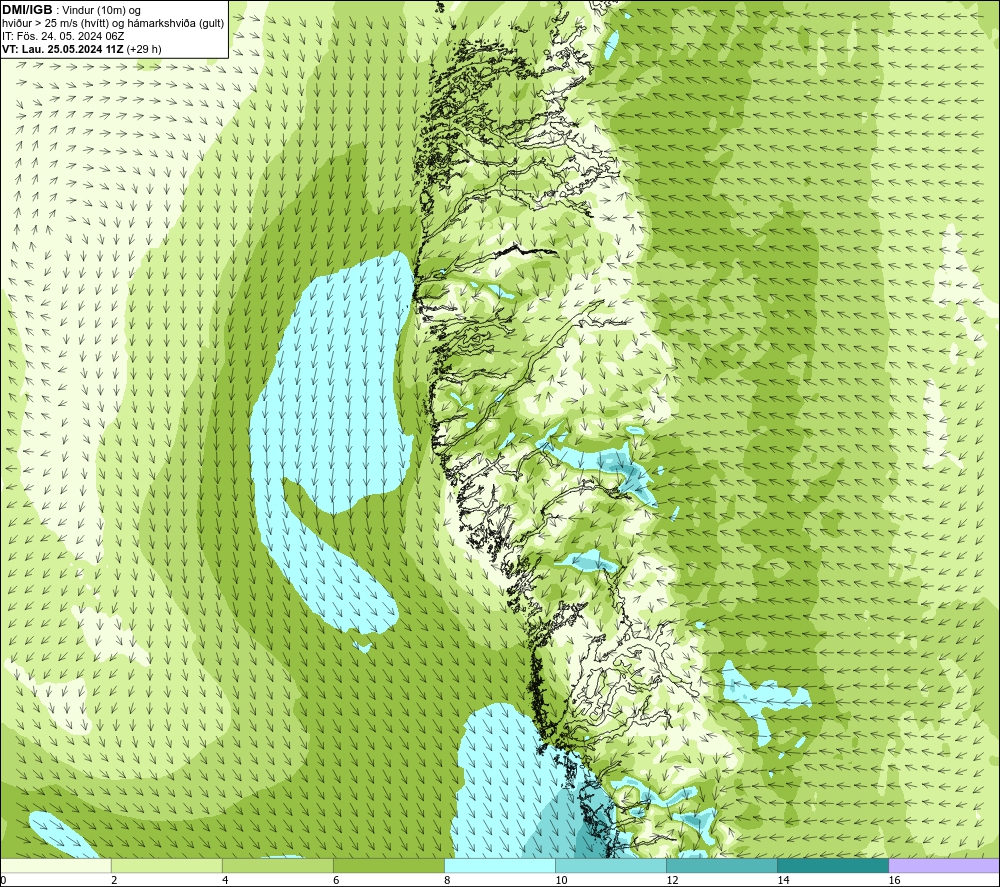Click the legend tick label '8'

pos(447,880)
